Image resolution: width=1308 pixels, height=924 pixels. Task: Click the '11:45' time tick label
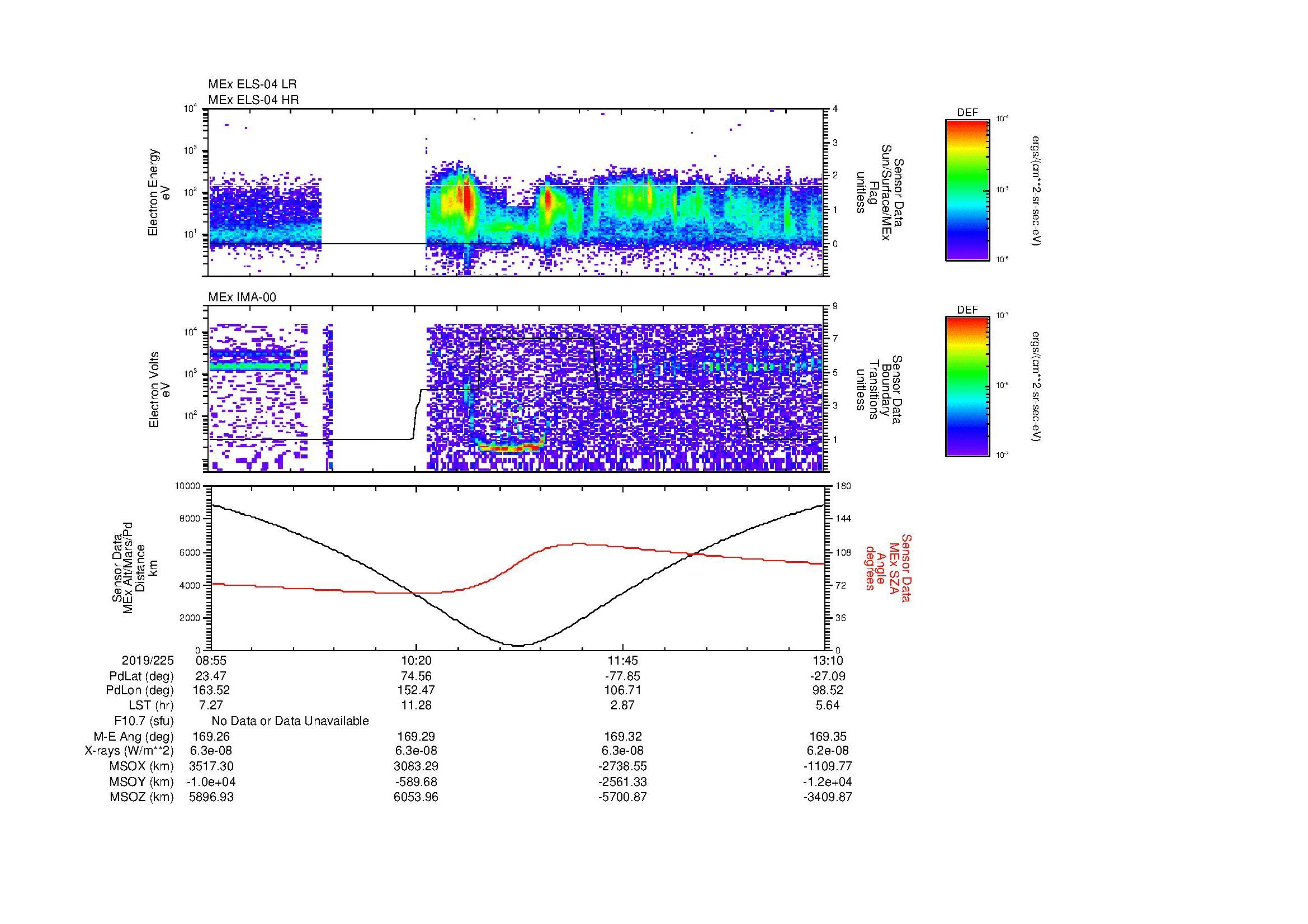point(622,660)
